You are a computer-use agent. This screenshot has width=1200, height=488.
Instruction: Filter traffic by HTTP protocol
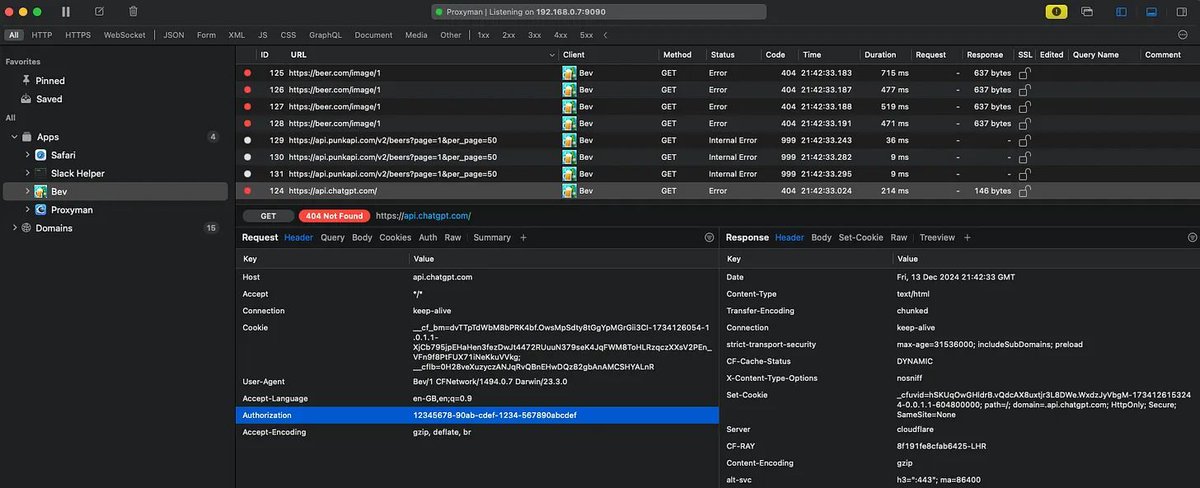point(42,34)
